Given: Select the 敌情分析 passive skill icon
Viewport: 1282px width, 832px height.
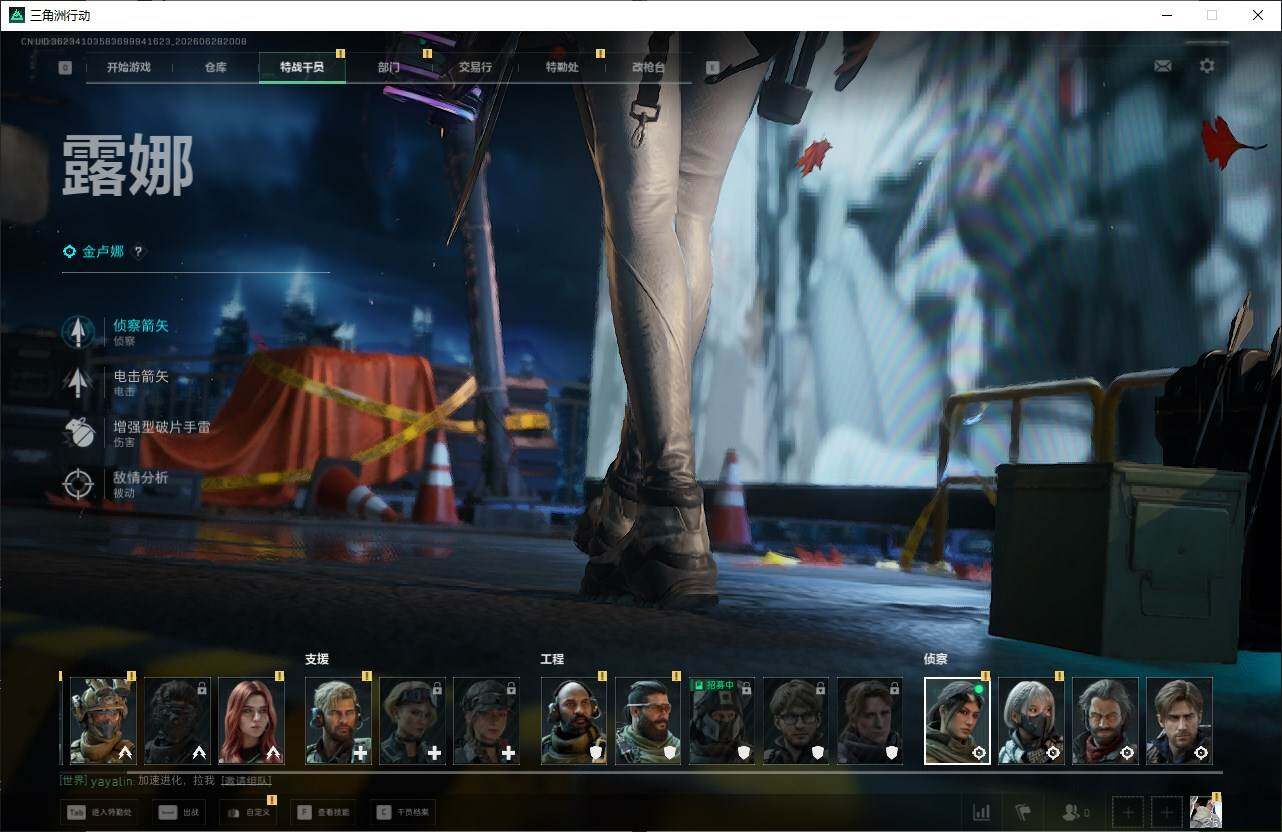Looking at the screenshot, I should tap(78, 485).
